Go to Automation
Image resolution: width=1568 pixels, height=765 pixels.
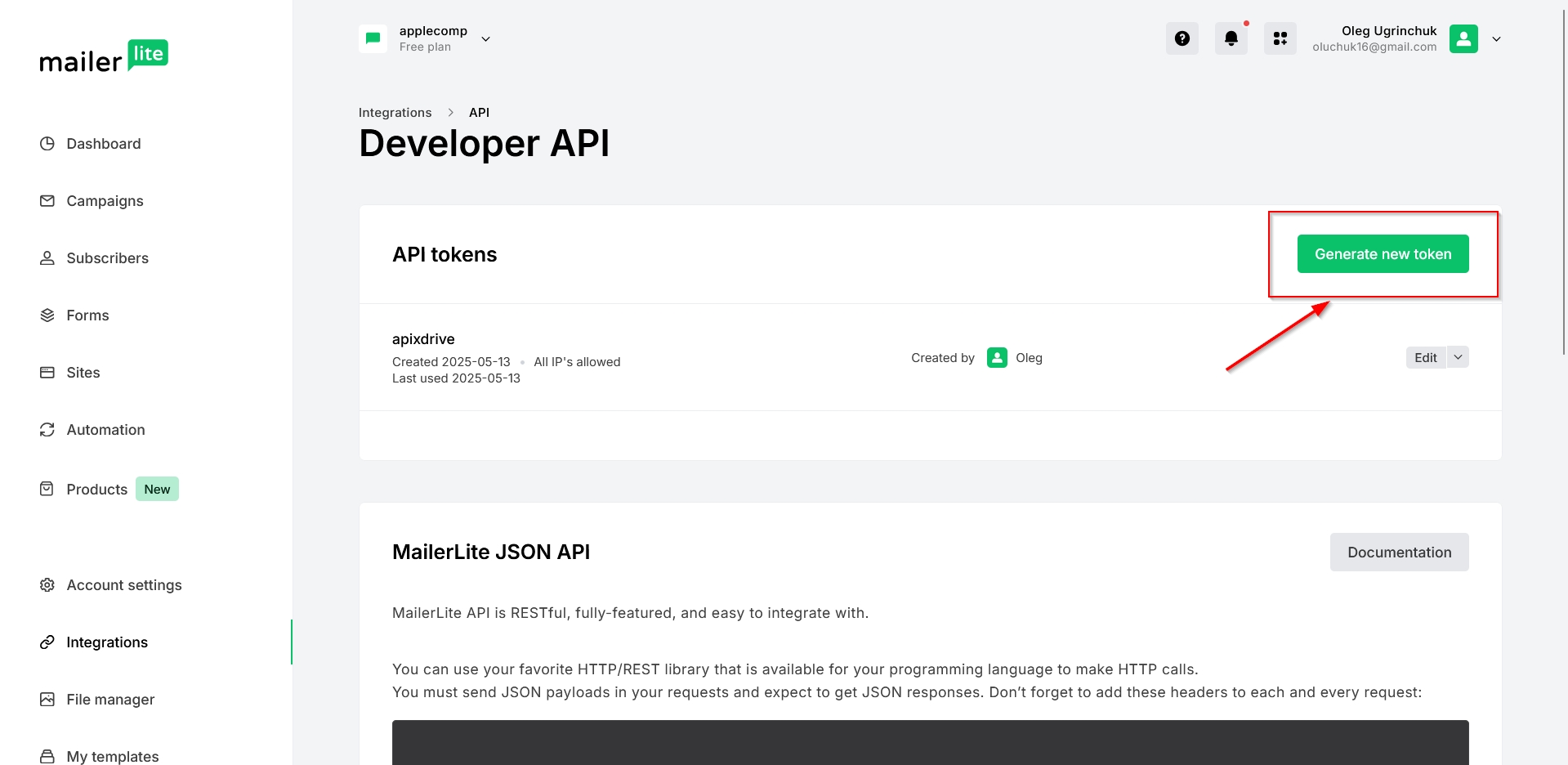point(105,430)
